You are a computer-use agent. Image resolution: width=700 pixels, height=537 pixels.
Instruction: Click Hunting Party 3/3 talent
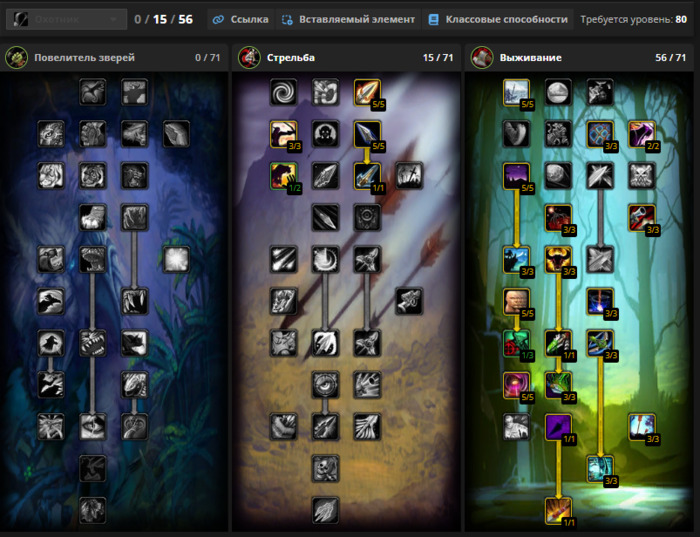coord(600,469)
